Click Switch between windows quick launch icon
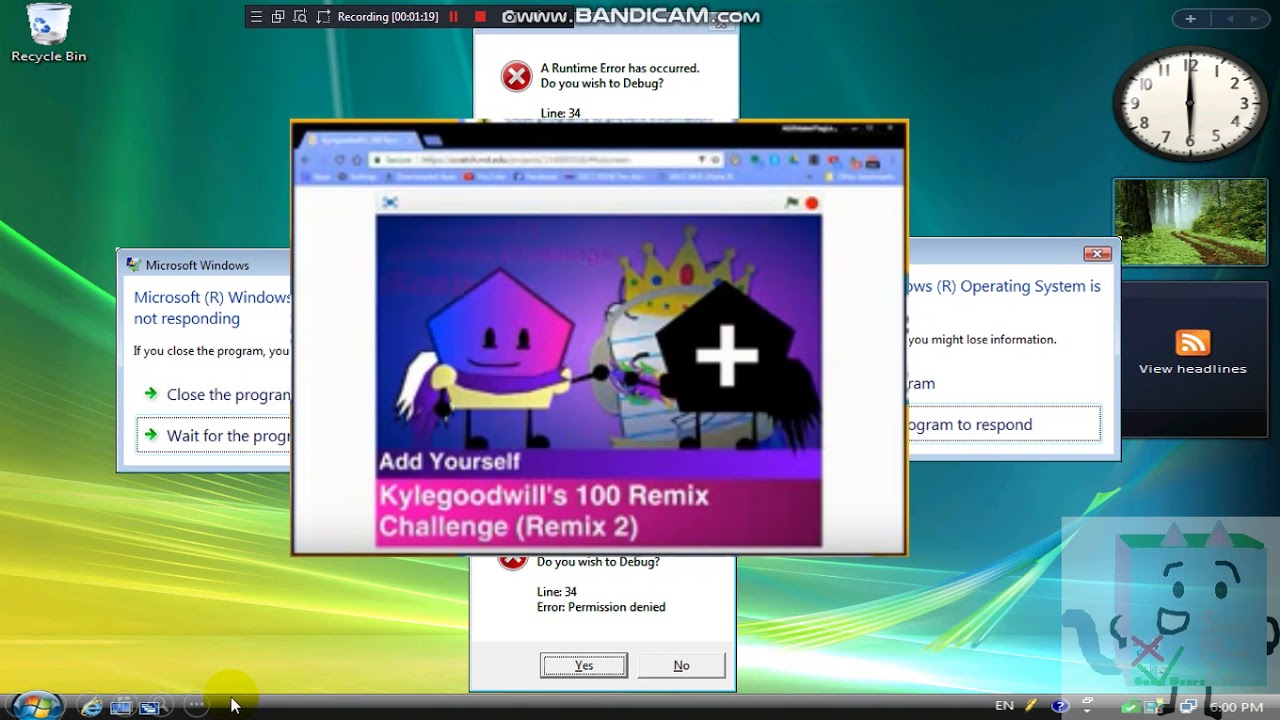The image size is (1280, 720). point(150,706)
